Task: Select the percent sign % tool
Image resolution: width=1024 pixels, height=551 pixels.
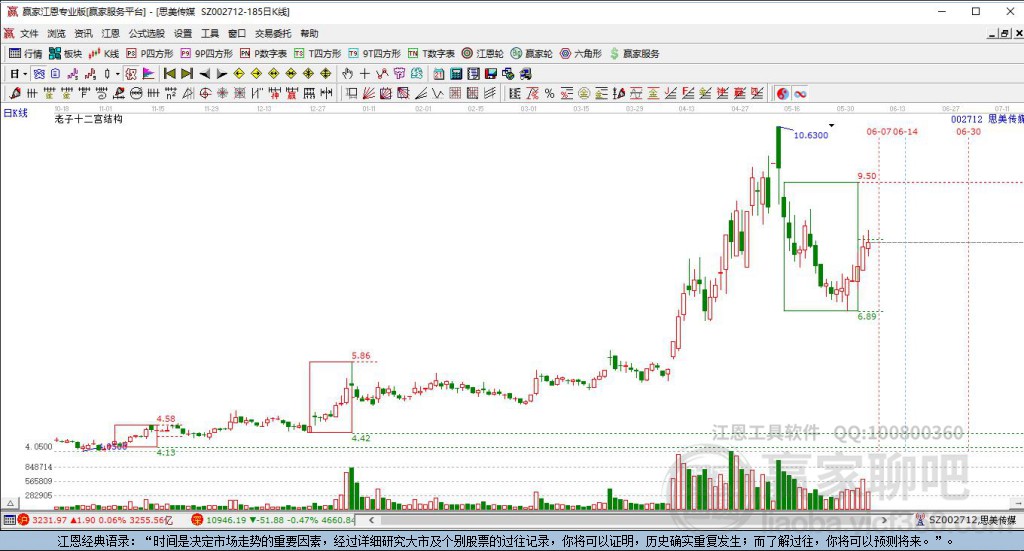Action: point(549,93)
